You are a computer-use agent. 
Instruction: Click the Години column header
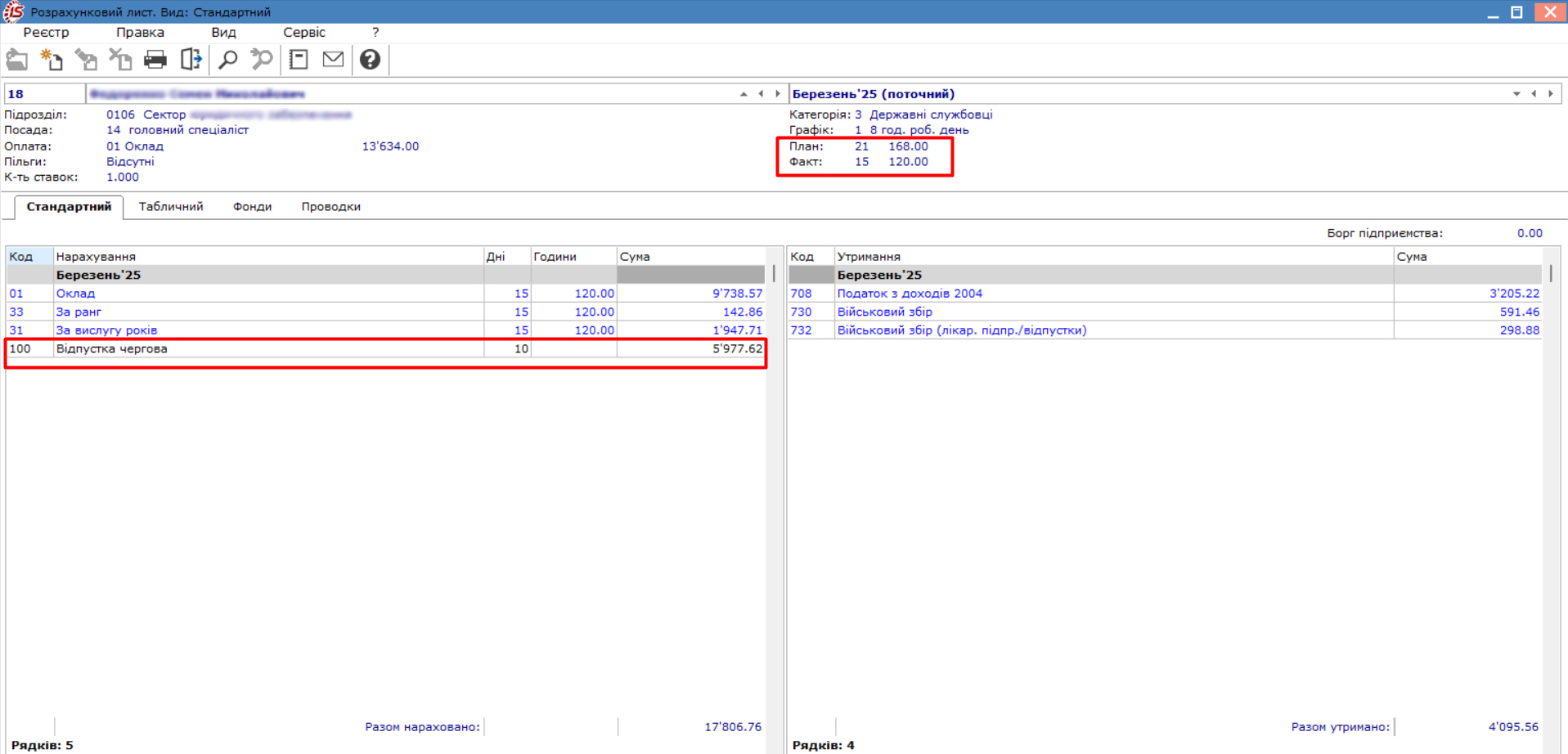(x=574, y=257)
